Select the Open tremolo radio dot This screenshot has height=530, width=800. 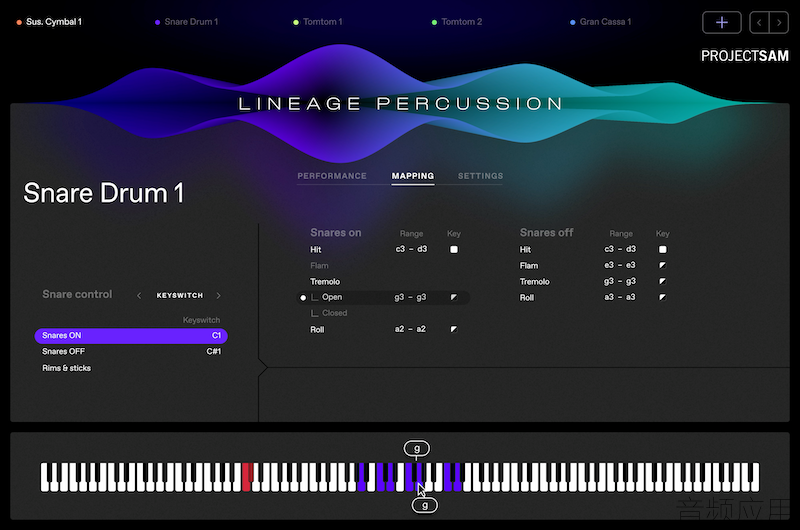pyautogui.click(x=303, y=297)
